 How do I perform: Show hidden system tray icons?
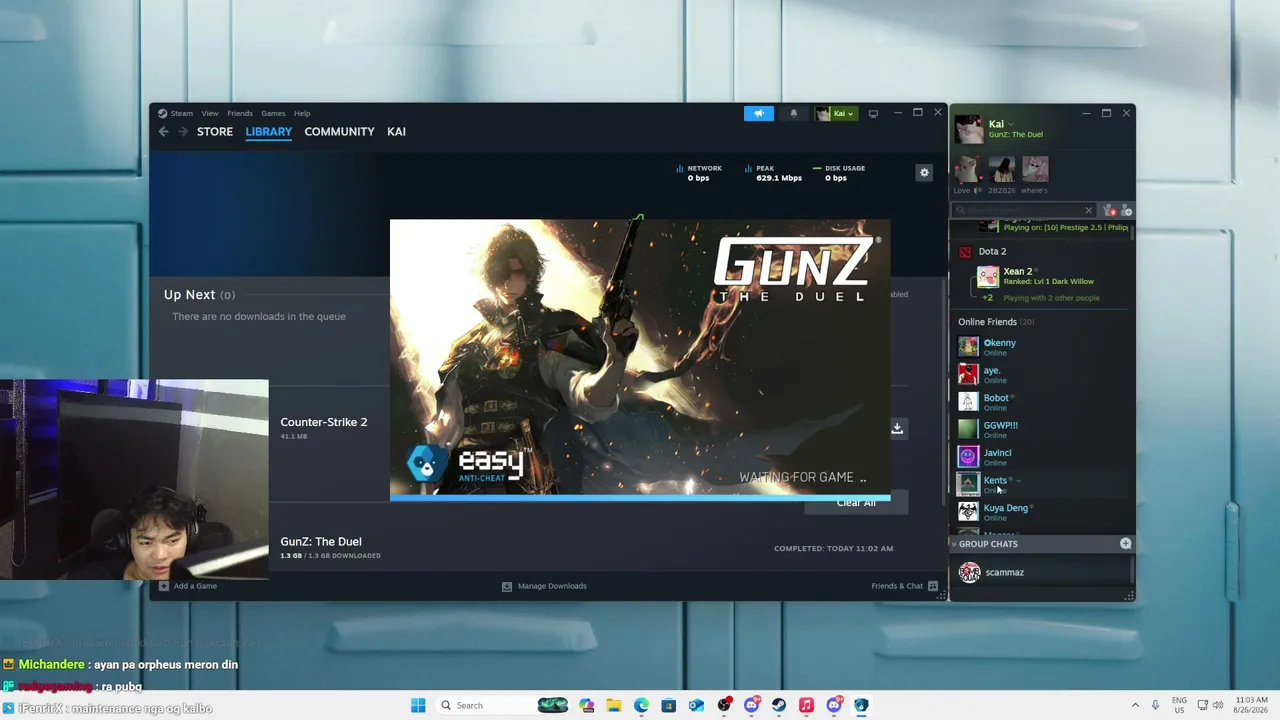(x=1135, y=705)
